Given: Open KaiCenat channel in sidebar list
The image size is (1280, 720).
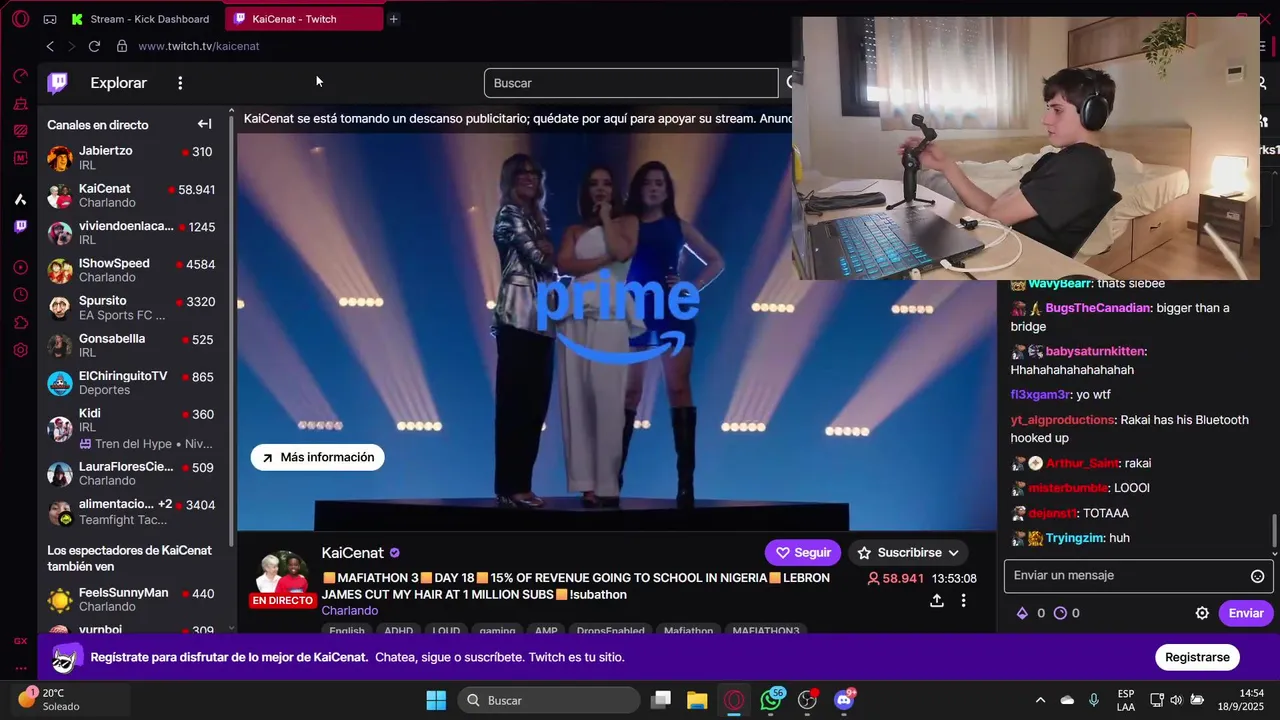Looking at the screenshot, I should (134, 195).
